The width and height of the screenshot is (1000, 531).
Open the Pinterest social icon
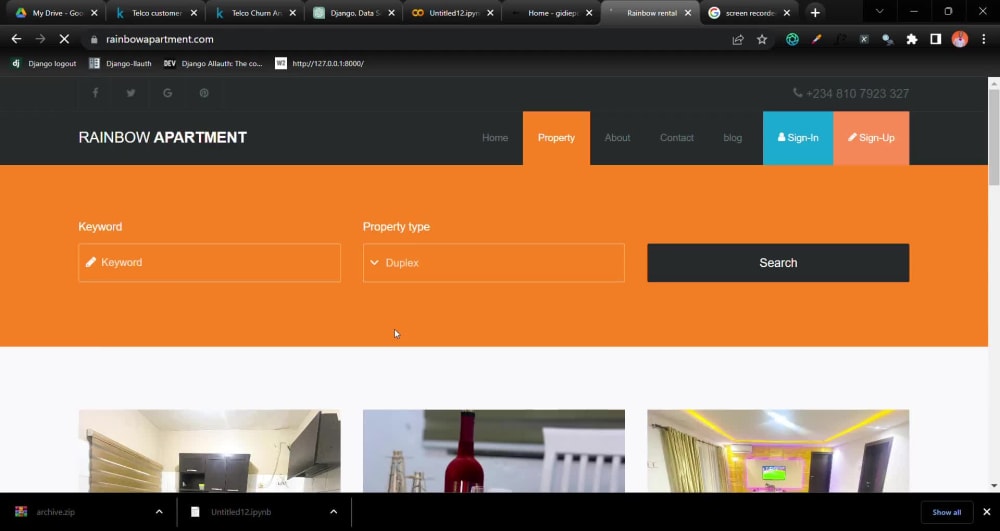203,93
